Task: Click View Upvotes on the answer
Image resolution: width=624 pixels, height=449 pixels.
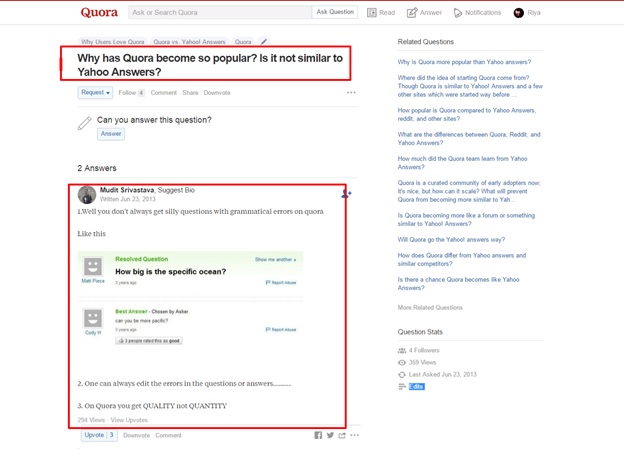Action: tap(129, 420)
